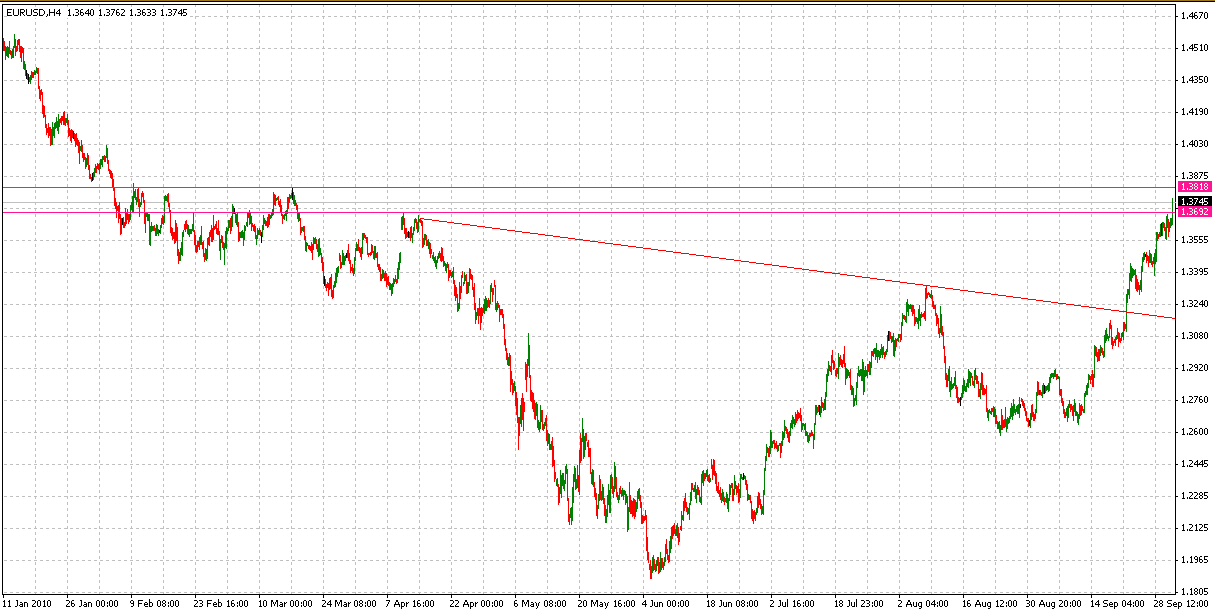1215x612 pixels.
Task: Click the 1.4030 price scale label
Action: click(x=1193, y=144)
